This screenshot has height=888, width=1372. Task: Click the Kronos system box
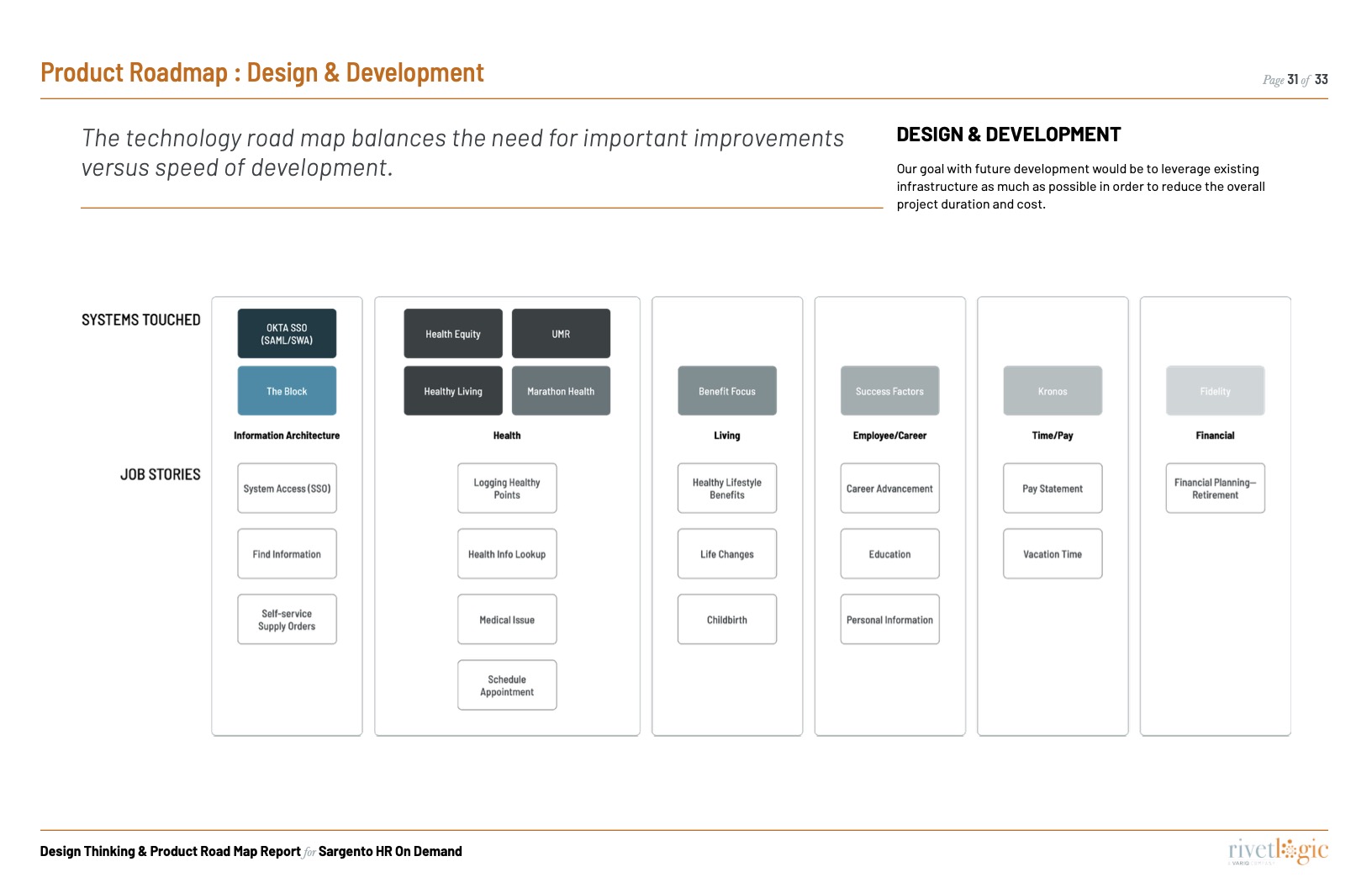pyautogui.click(x=1053, y=391)
